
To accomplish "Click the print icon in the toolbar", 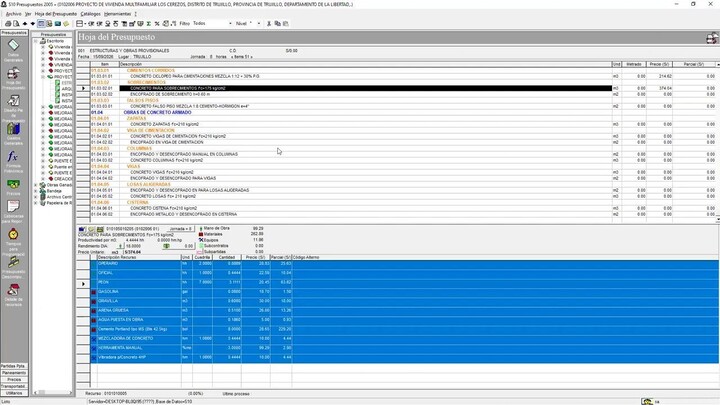I will (8, 23).
